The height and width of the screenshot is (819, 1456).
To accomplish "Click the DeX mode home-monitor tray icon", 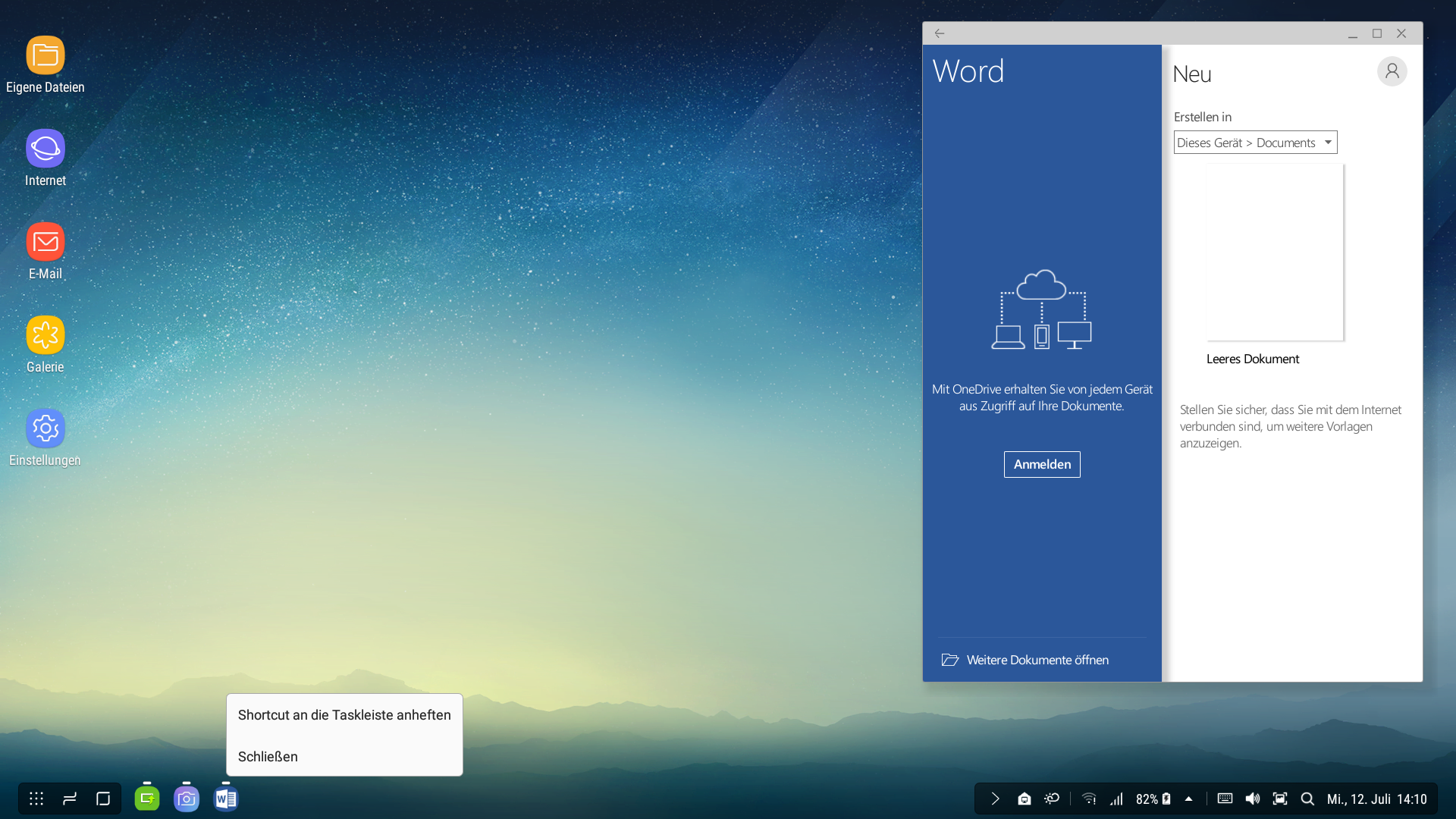I will coord(1025,799).
